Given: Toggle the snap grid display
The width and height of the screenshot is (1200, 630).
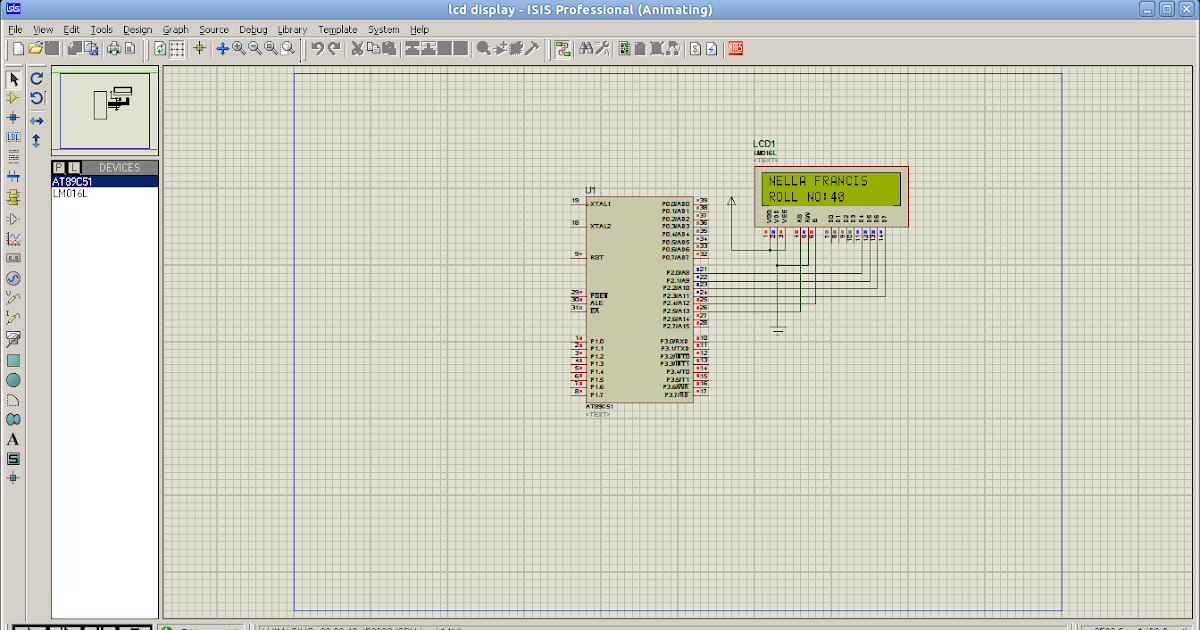Looking at the screenshot, I should pos(176,48).
